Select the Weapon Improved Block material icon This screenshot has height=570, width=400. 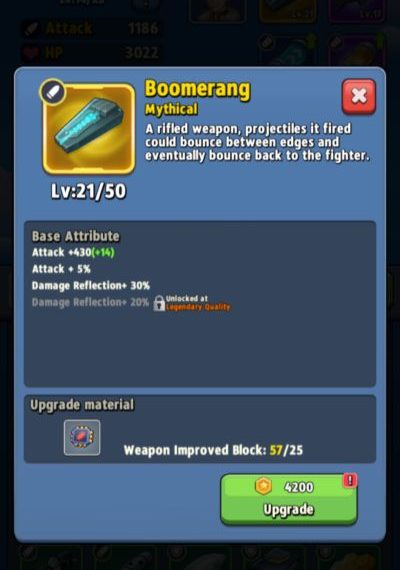82,437
